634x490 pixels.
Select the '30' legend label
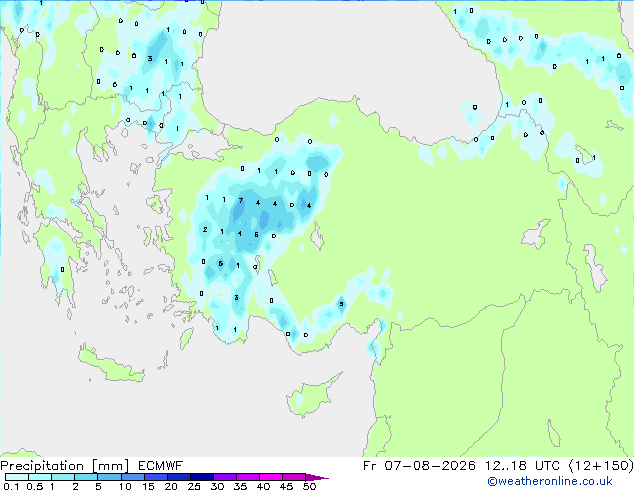click(217, 486)
